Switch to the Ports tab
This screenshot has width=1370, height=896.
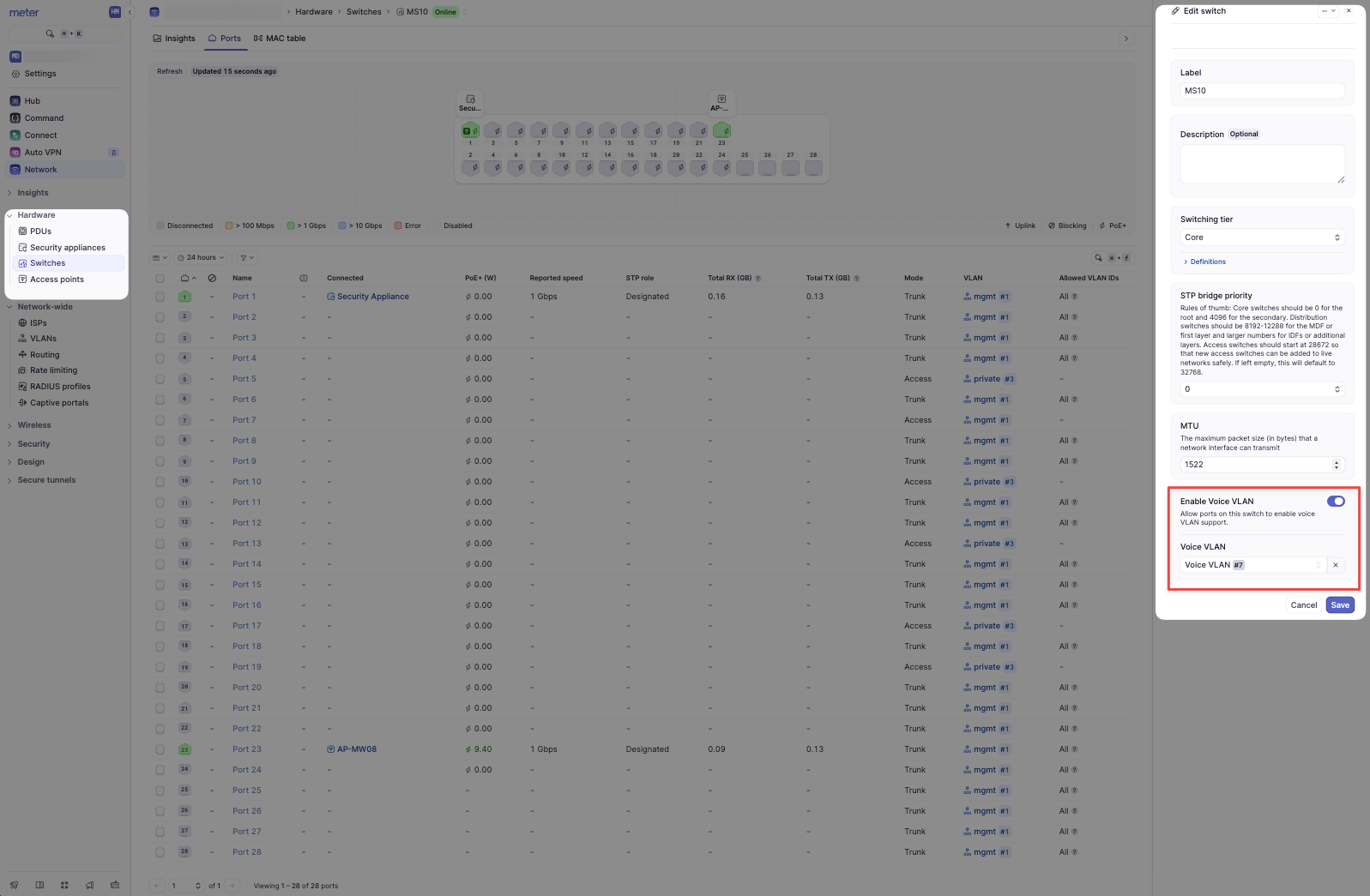pyautogui.click(x=225, y=39)
